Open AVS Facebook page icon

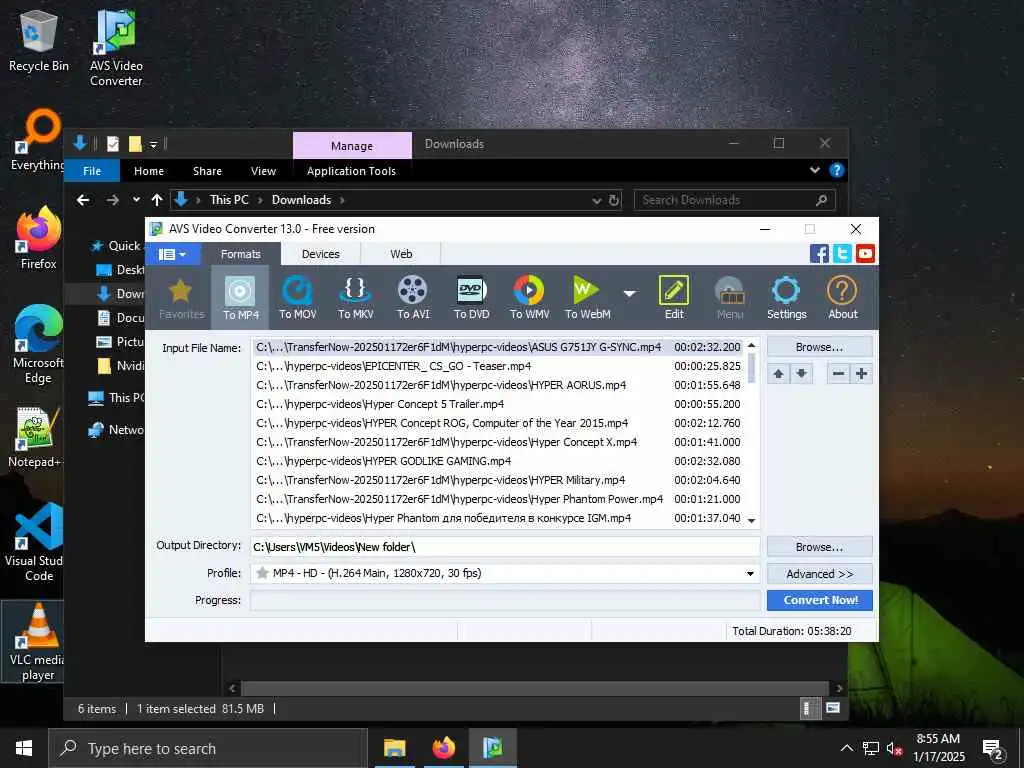[x=819, y=253]
